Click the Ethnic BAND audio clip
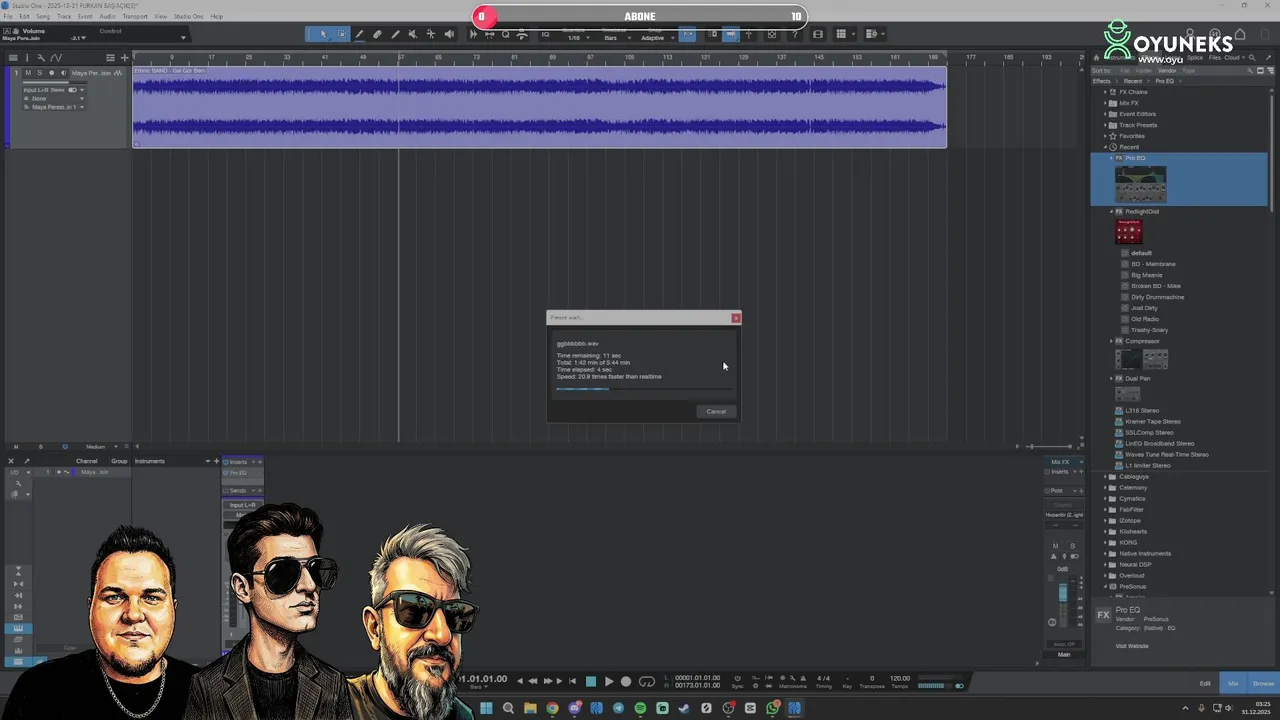Screen dimensions: 1280x720 (540, 107)
